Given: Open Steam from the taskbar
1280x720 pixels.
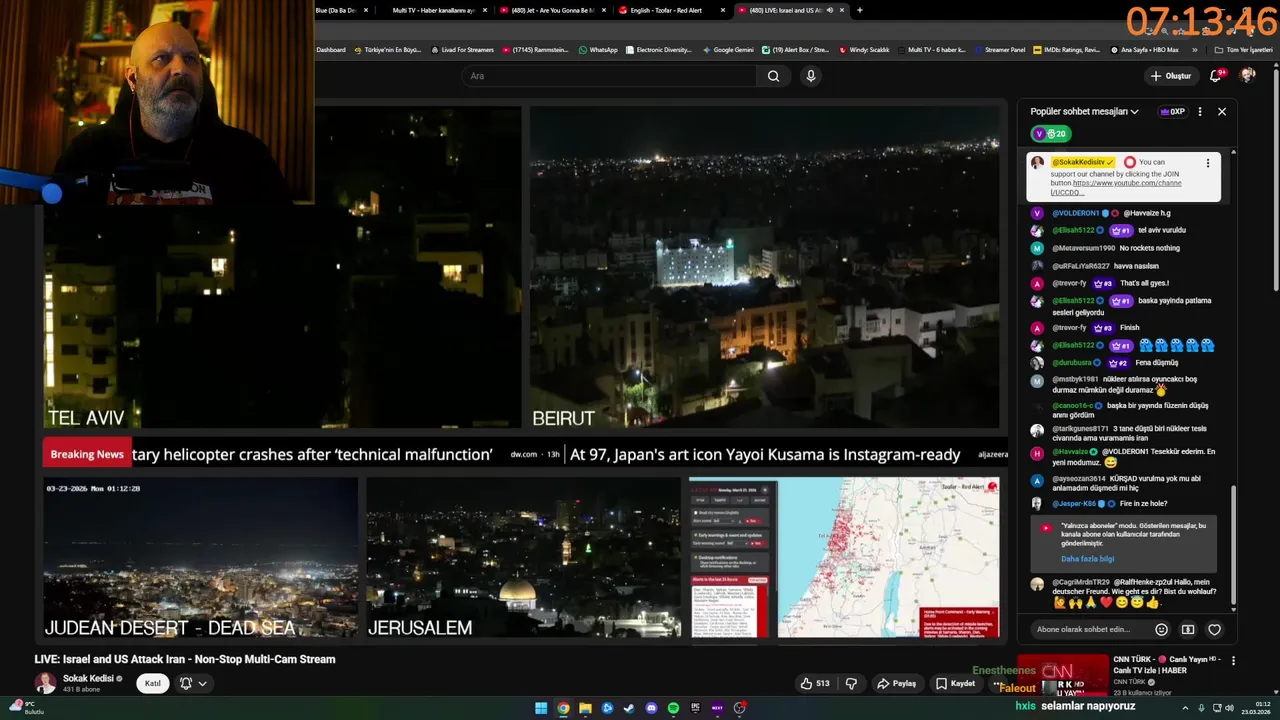Looking at the screenshot, I should pos(629,708).
